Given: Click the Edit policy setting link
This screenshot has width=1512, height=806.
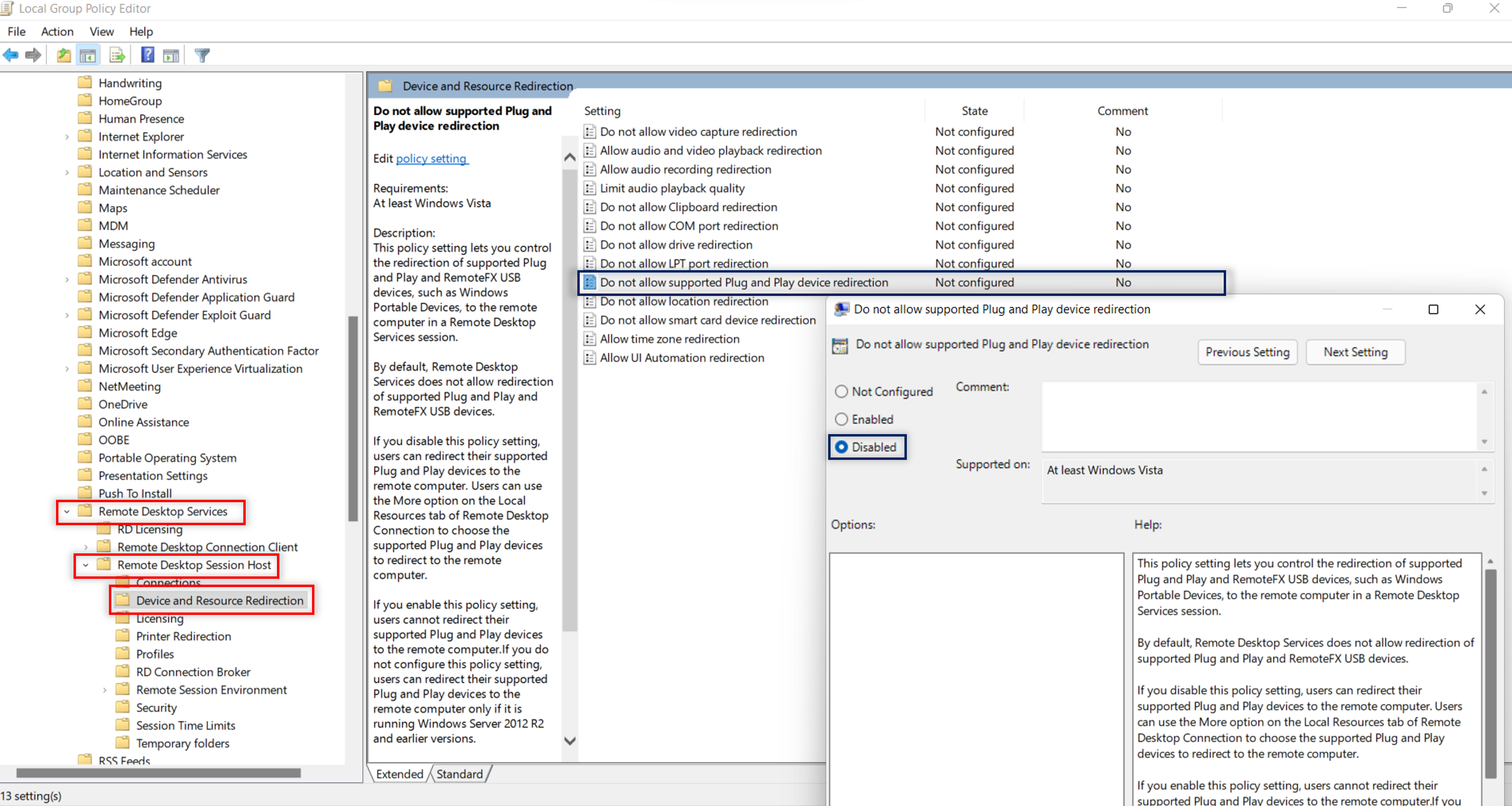Looking at the screenshot, I should click(x=431, y=158).
